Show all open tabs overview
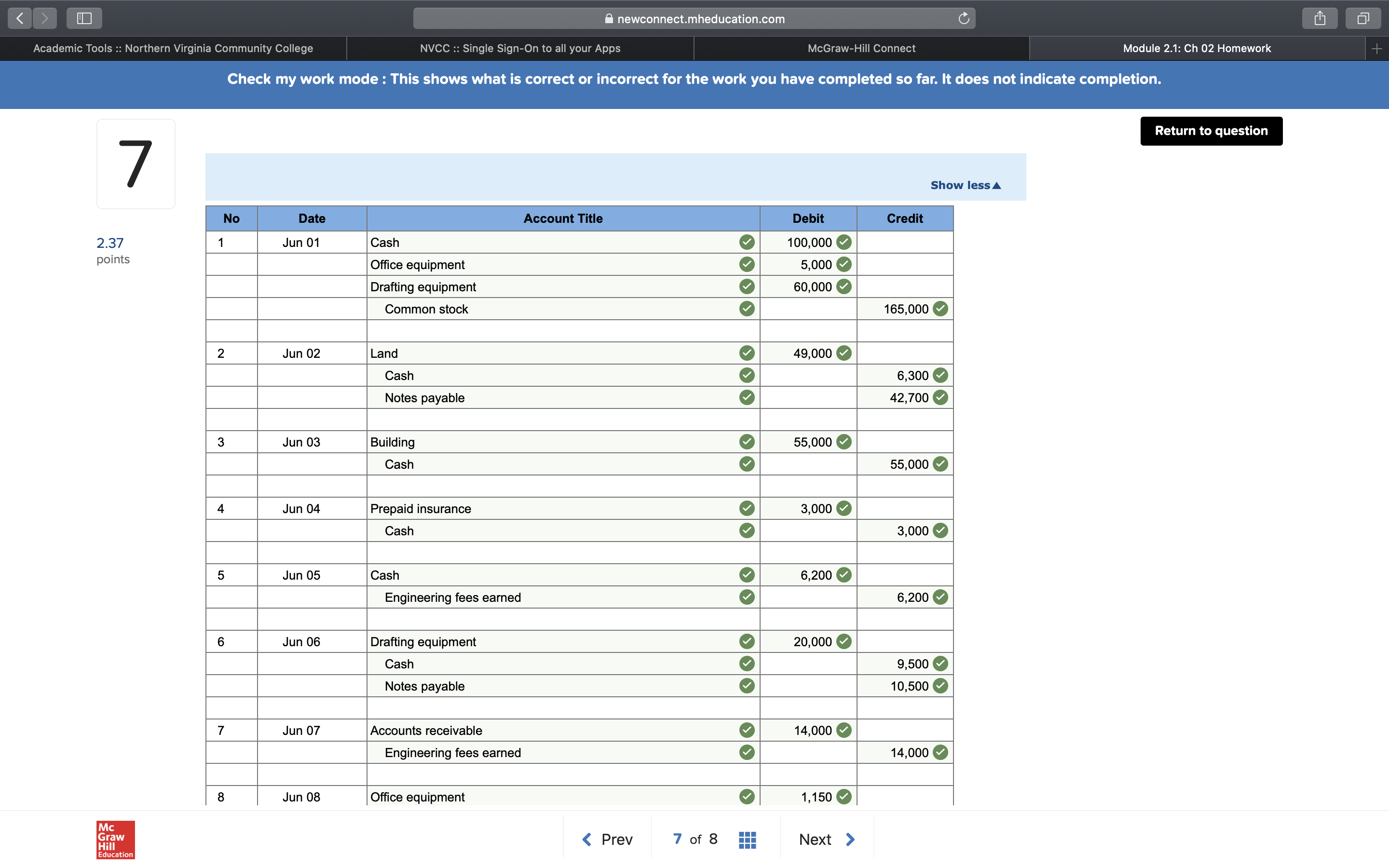This screenshot has height=868, width=1389. (x=1362, y=18)
